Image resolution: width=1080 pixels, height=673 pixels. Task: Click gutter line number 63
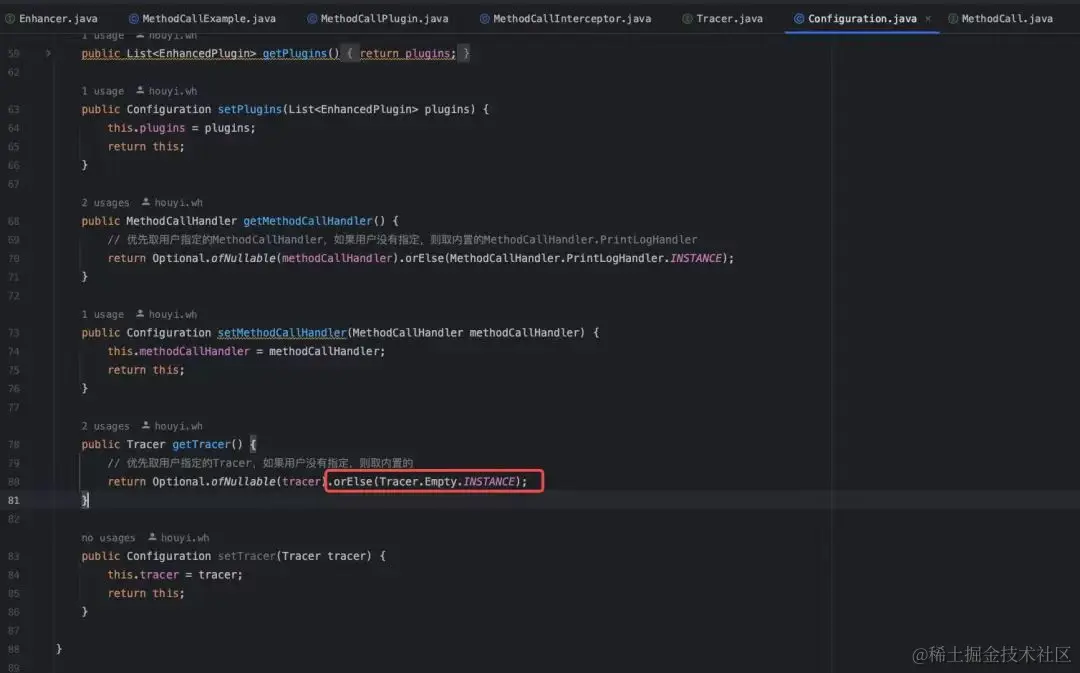pyautogui.click(x=14, y=109)
